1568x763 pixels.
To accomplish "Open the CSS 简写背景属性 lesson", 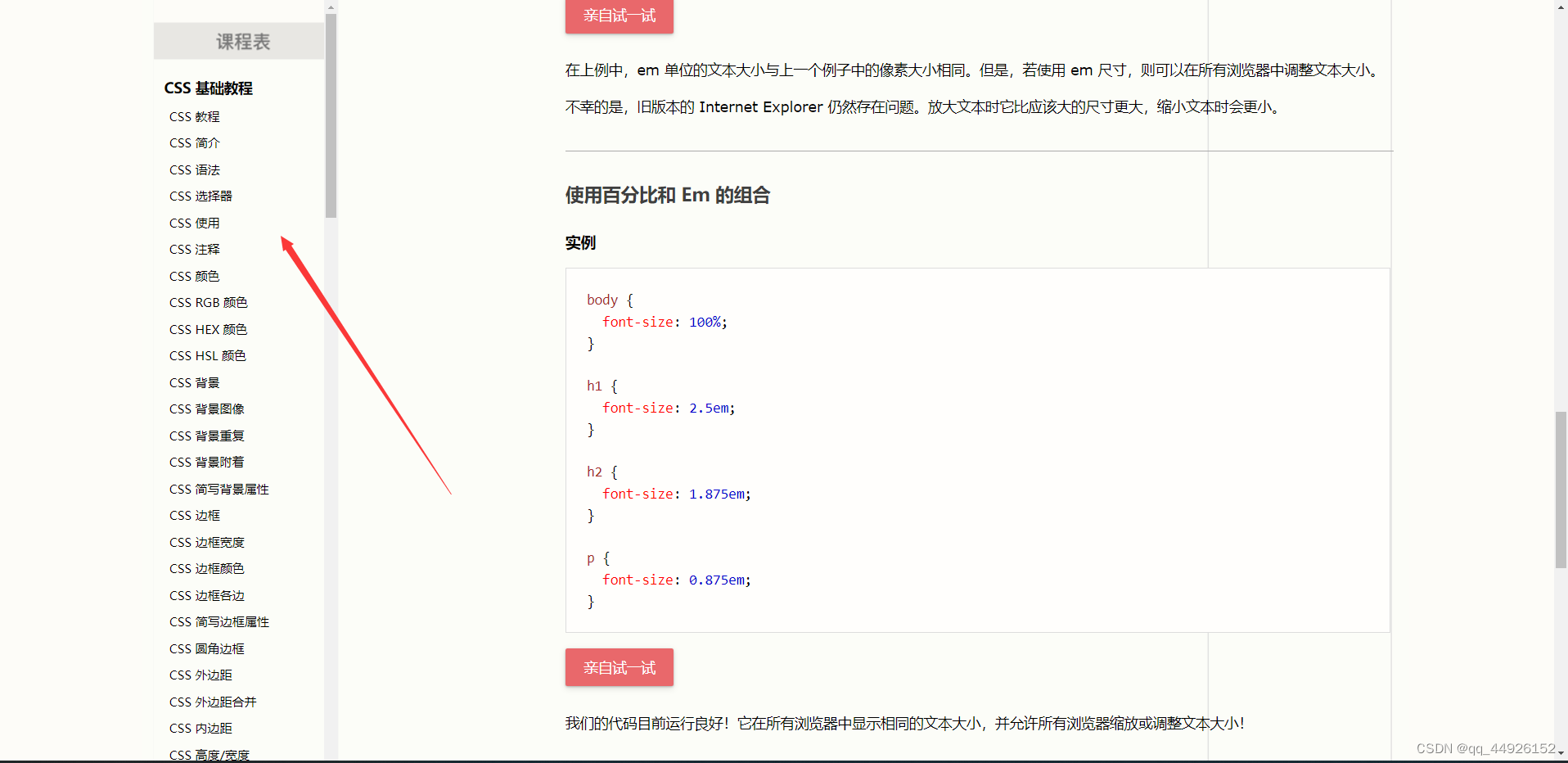I will tap(218, 489).
